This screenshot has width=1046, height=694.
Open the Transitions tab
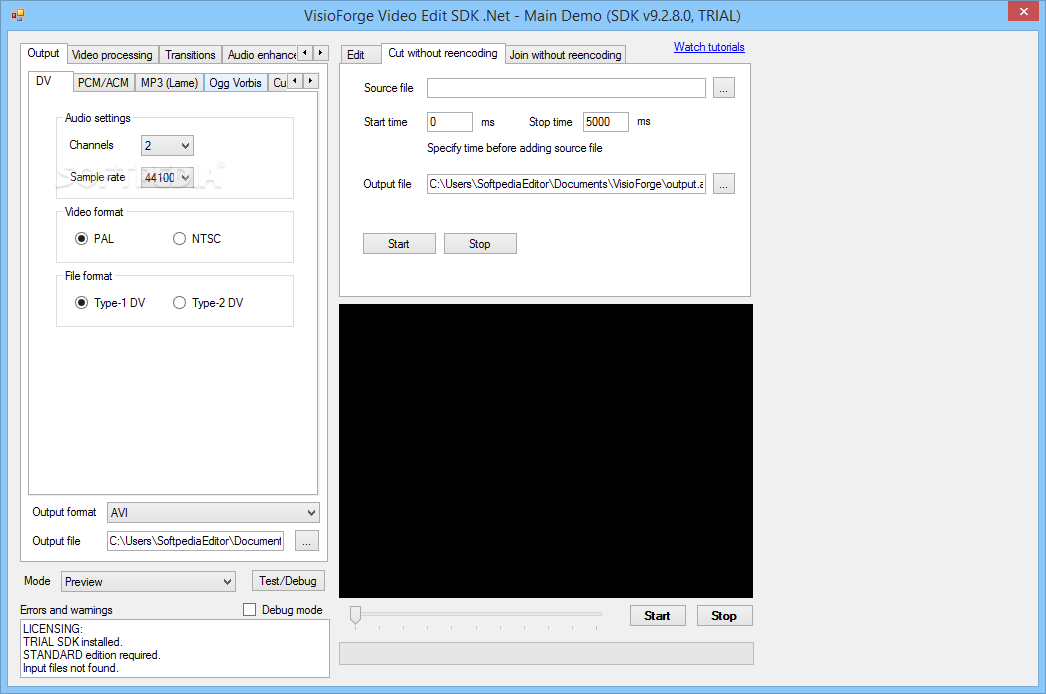coord(190,55)
